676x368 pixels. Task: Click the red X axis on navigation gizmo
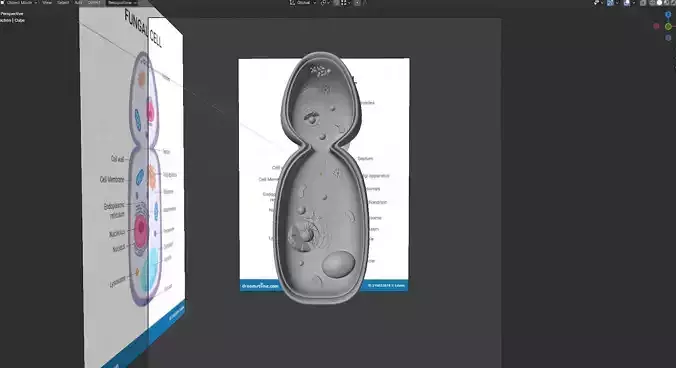click(x=656, y=26)
